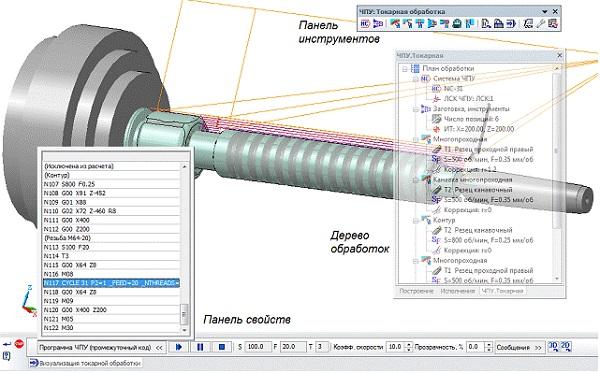Switch to the Исполнения tab
Image resolution: width=600 pixels, height=373 pixels.
click(457, 291)
